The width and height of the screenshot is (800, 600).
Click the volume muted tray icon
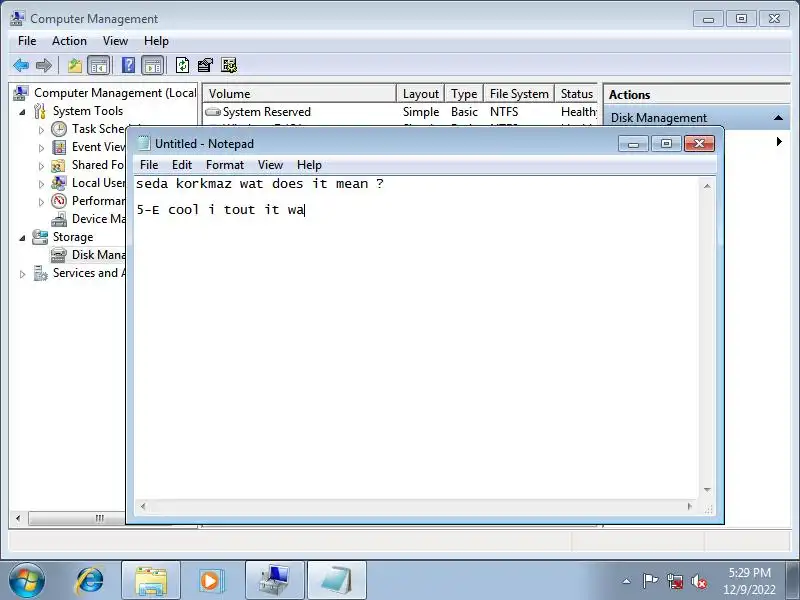click(698, 581)
